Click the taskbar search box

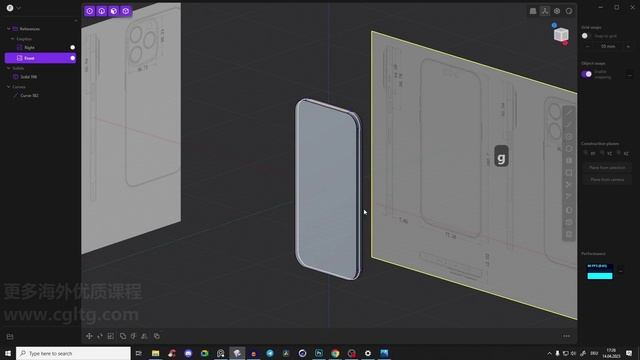coord(73,353)
